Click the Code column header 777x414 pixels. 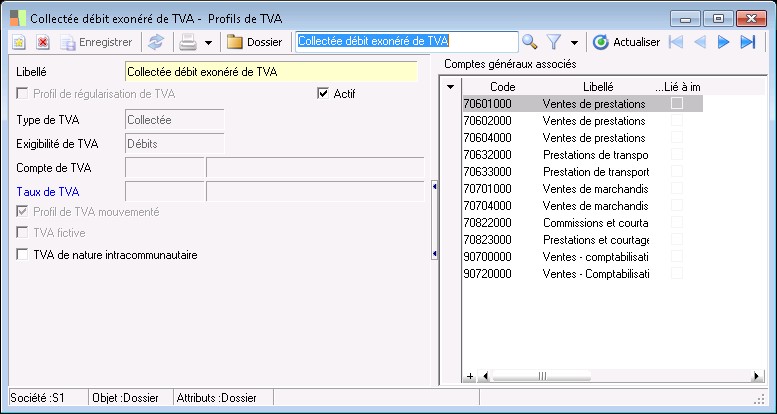[502, 87]
